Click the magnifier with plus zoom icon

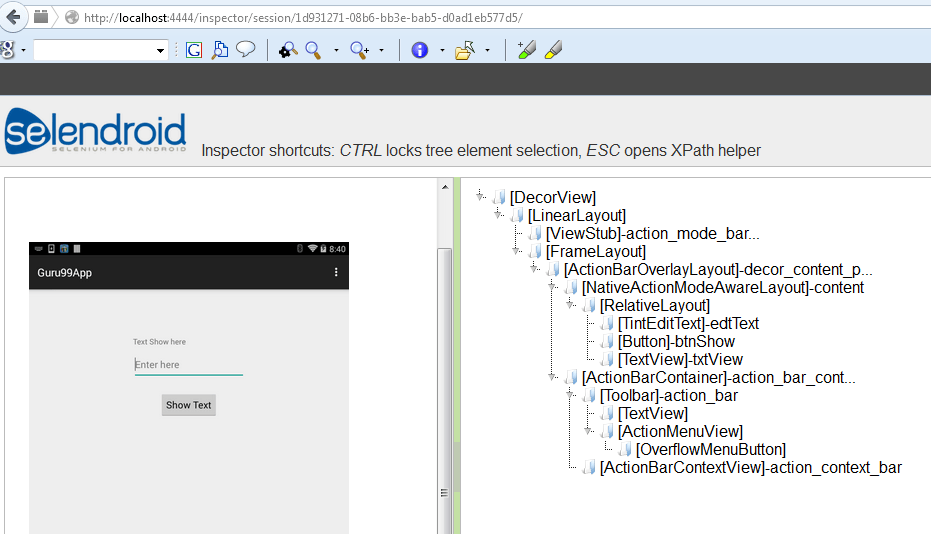(x=360, y=50)
